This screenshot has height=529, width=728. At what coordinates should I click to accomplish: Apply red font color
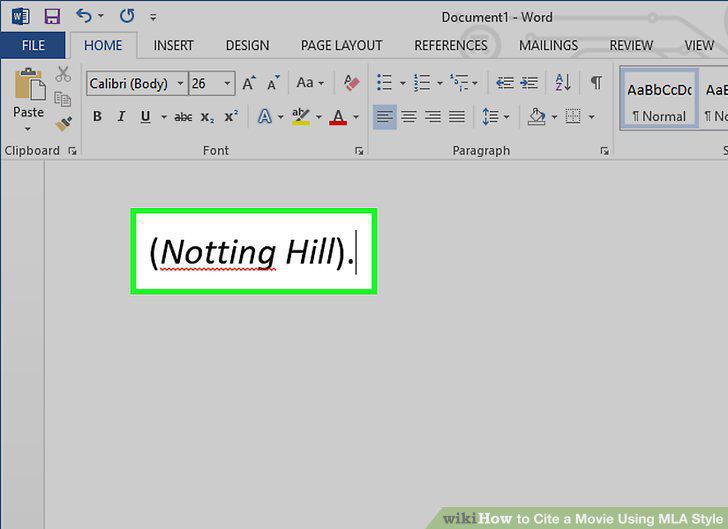coord(338,116)
